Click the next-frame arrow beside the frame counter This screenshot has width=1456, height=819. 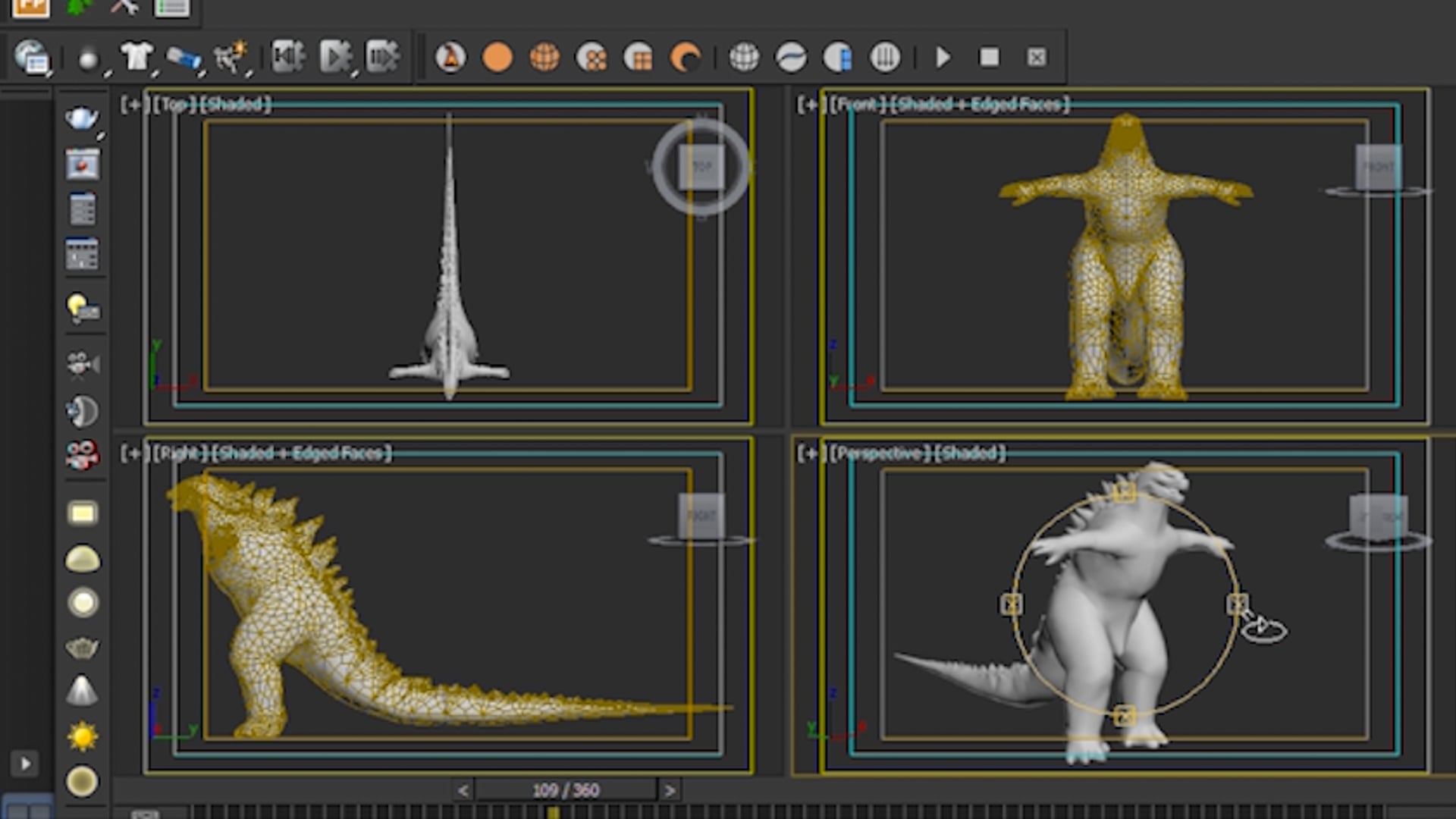click(670, 789)
